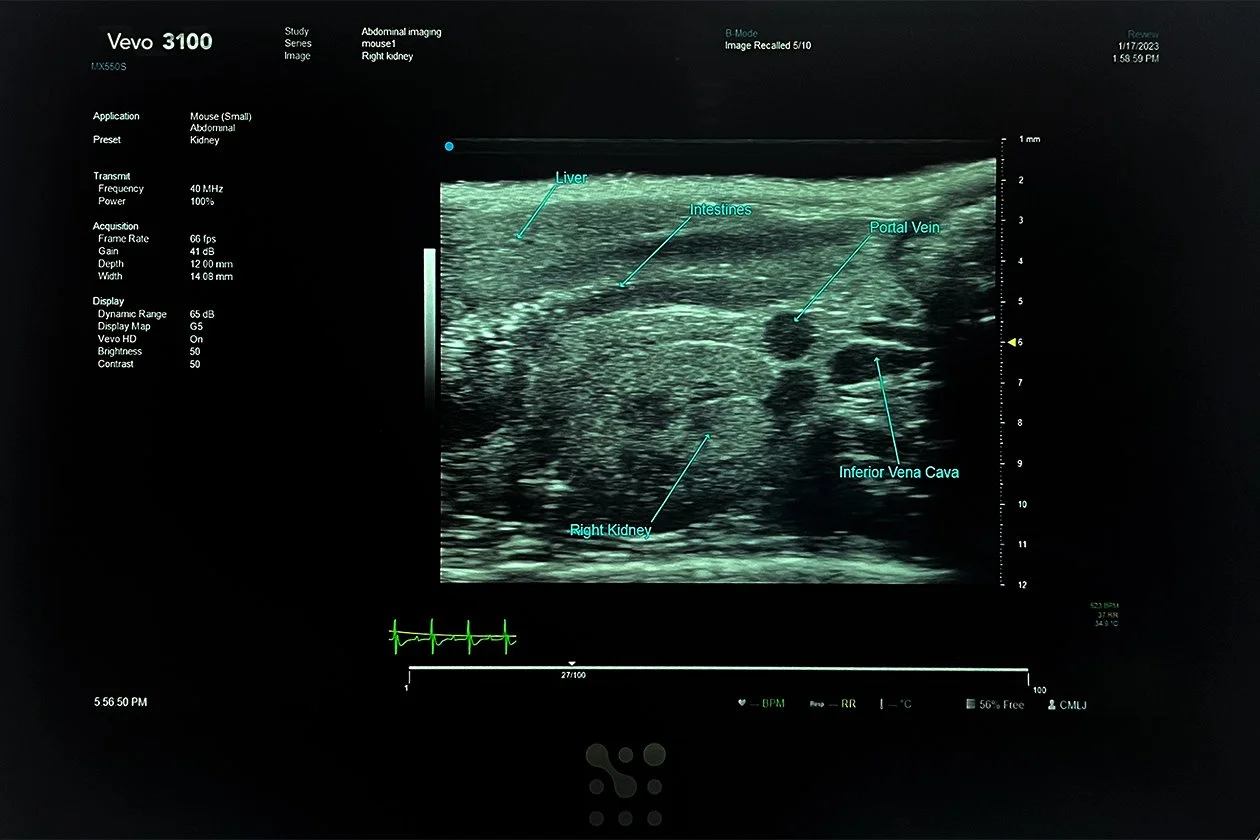The width and height of the screenshot is (1260, 840).
Task: Click the cine loop frame progress bar
Action: (x=718, y=670)
